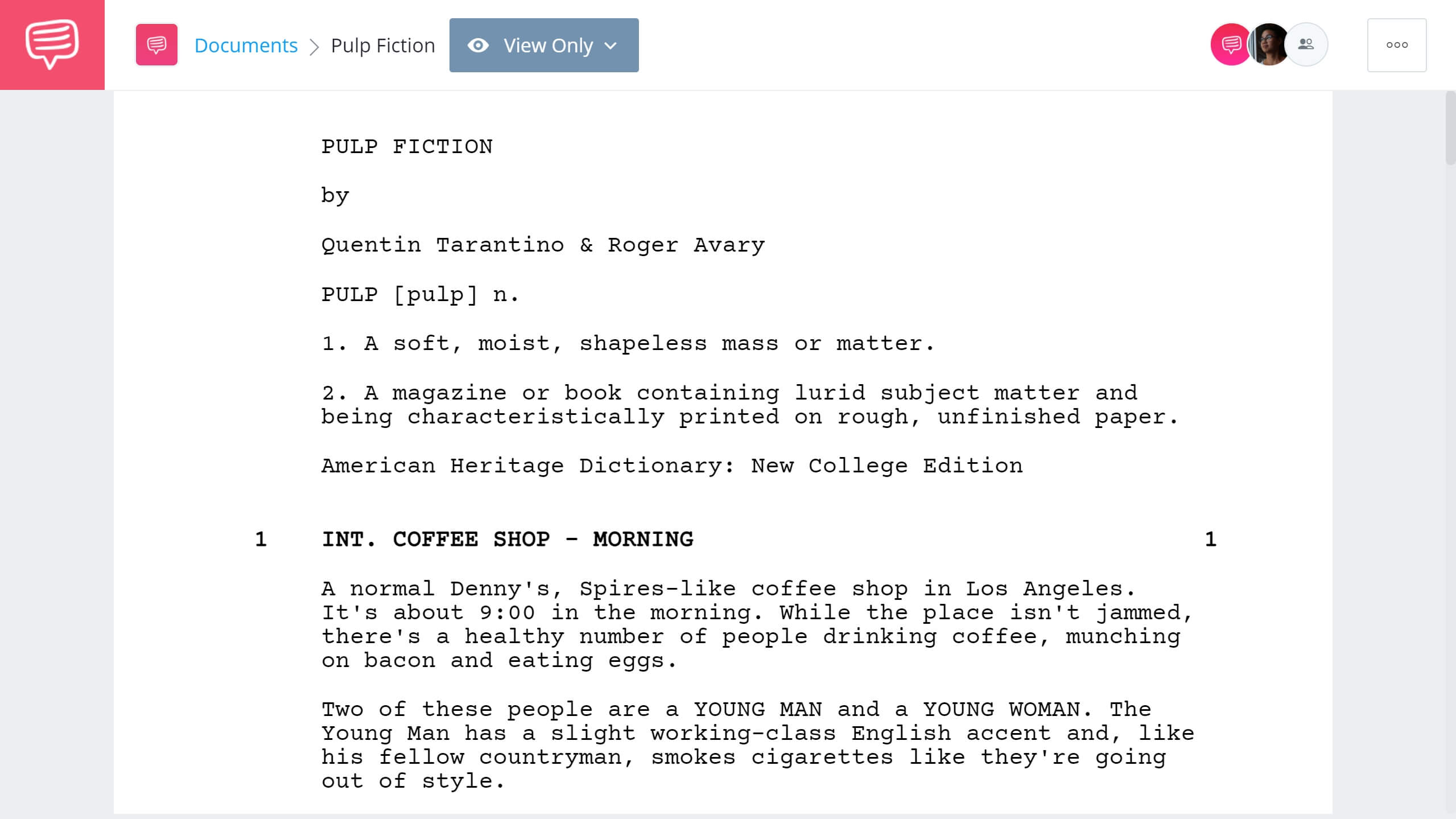Toggle comment notifications icon
The height and width of the screenshot is (819, 1456).
[x=1229, y=44]
